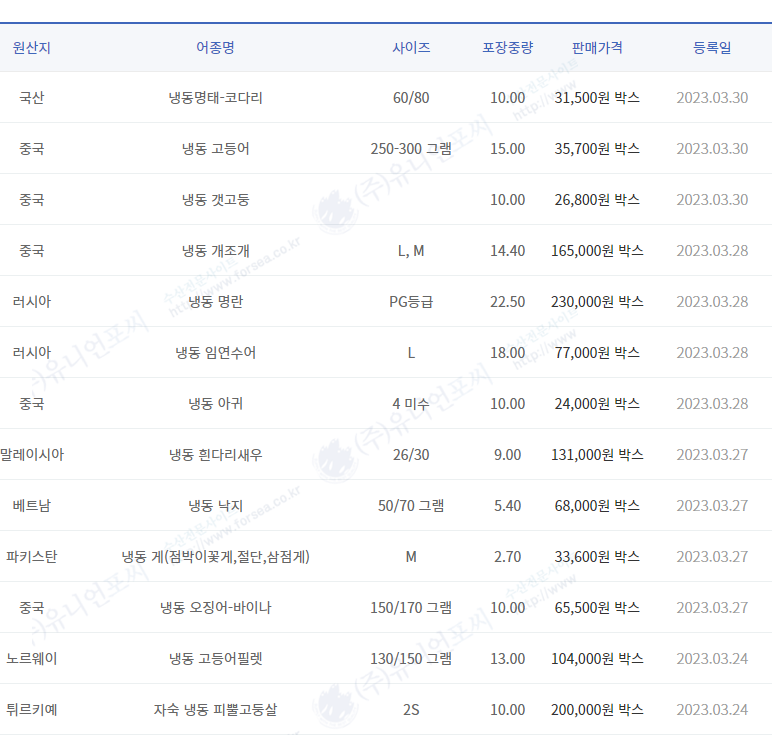The image size is (772, 735).
Task: Click origin 러시아 in 냉동 명란 row
Action: pyautogui.click(x=32, y=302)
